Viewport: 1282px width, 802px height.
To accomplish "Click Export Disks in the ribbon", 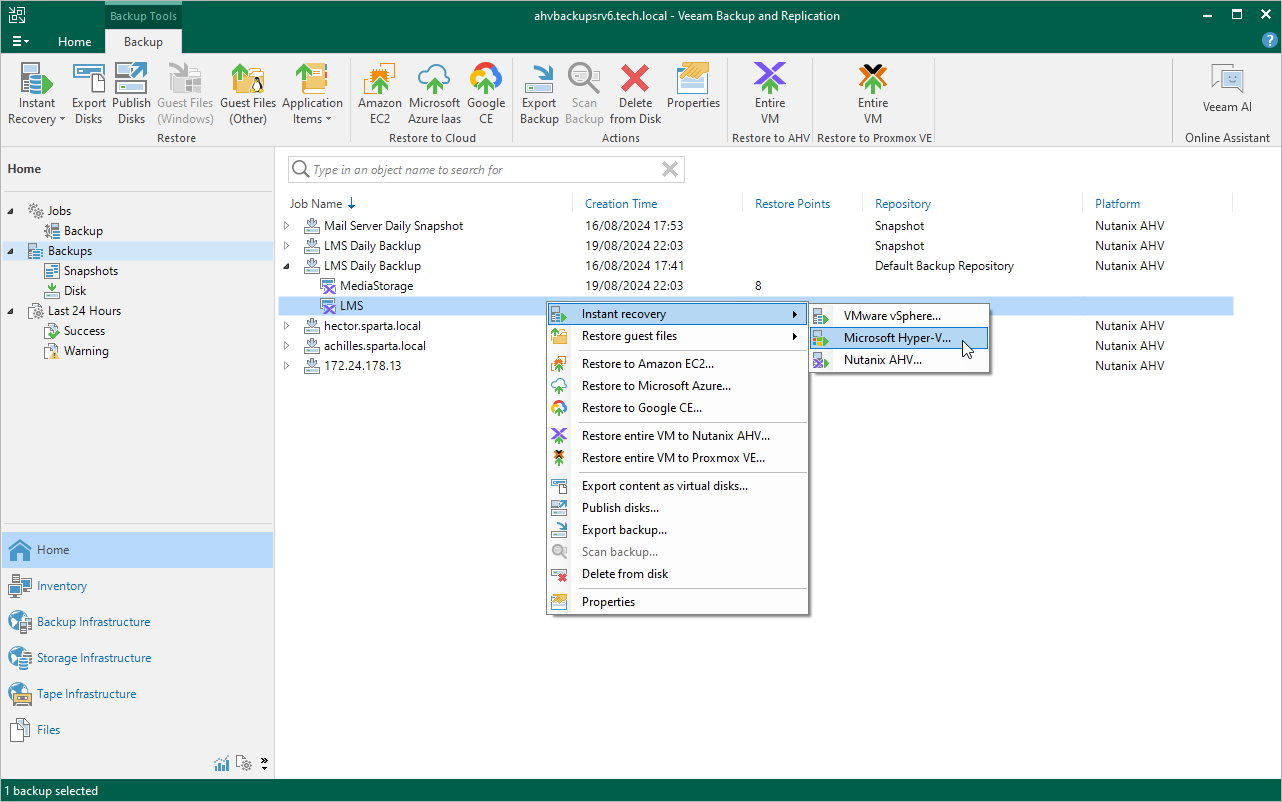I will coord(89,94).
